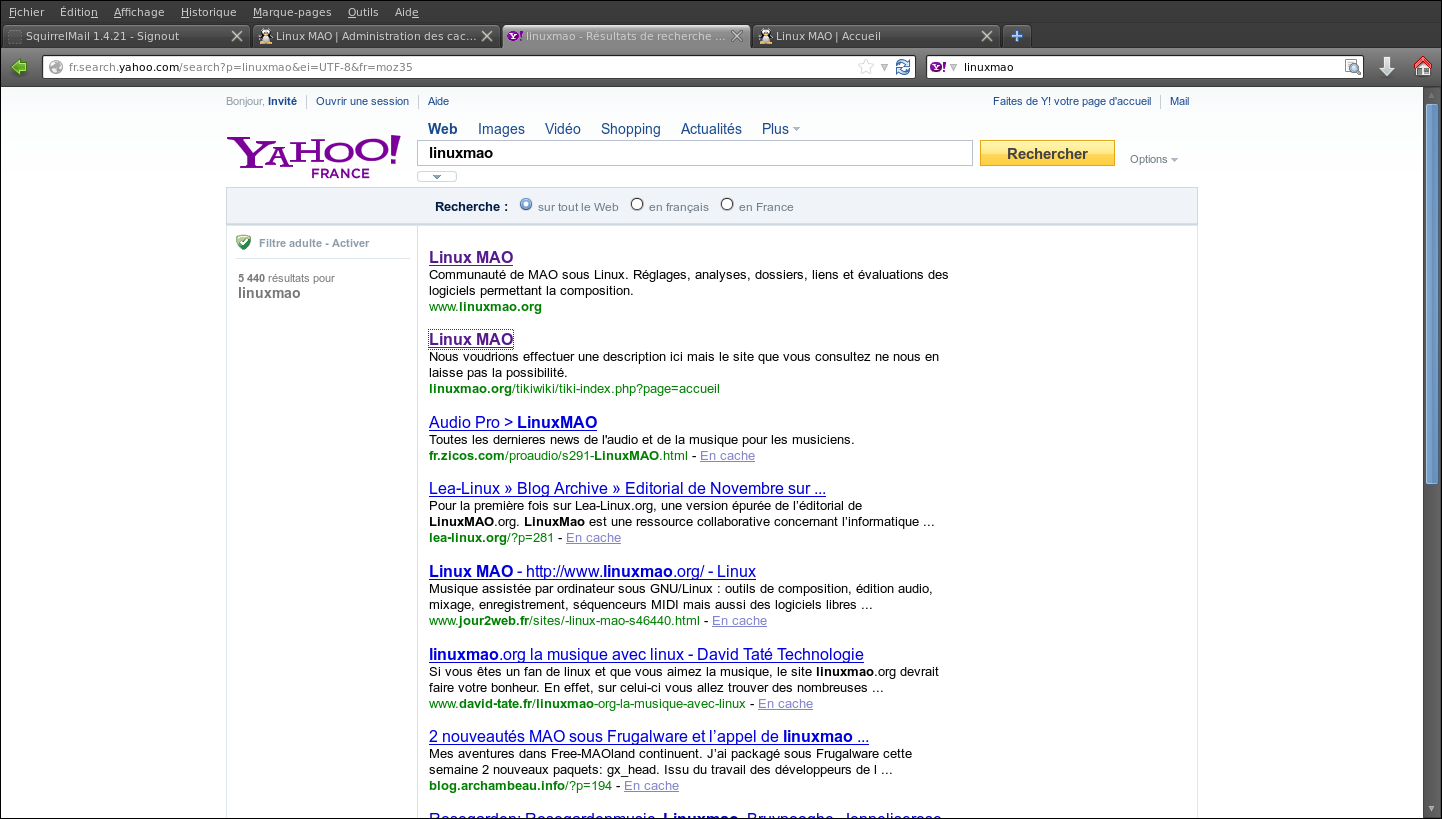Open the Édition menu
The image size is (1442, 819).
click(x=78, y=12)
